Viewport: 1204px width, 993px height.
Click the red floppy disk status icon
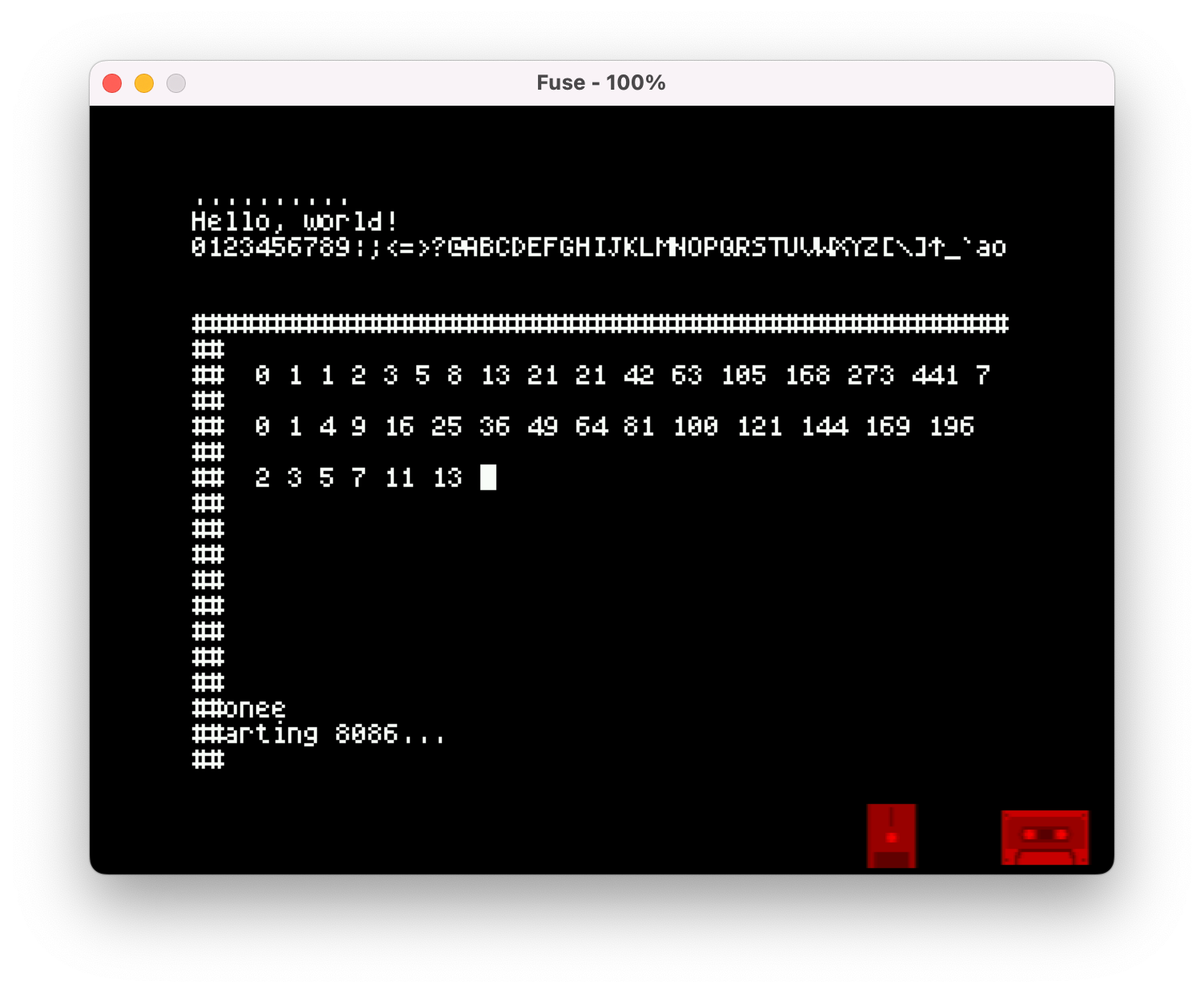[x=891, y=835]
